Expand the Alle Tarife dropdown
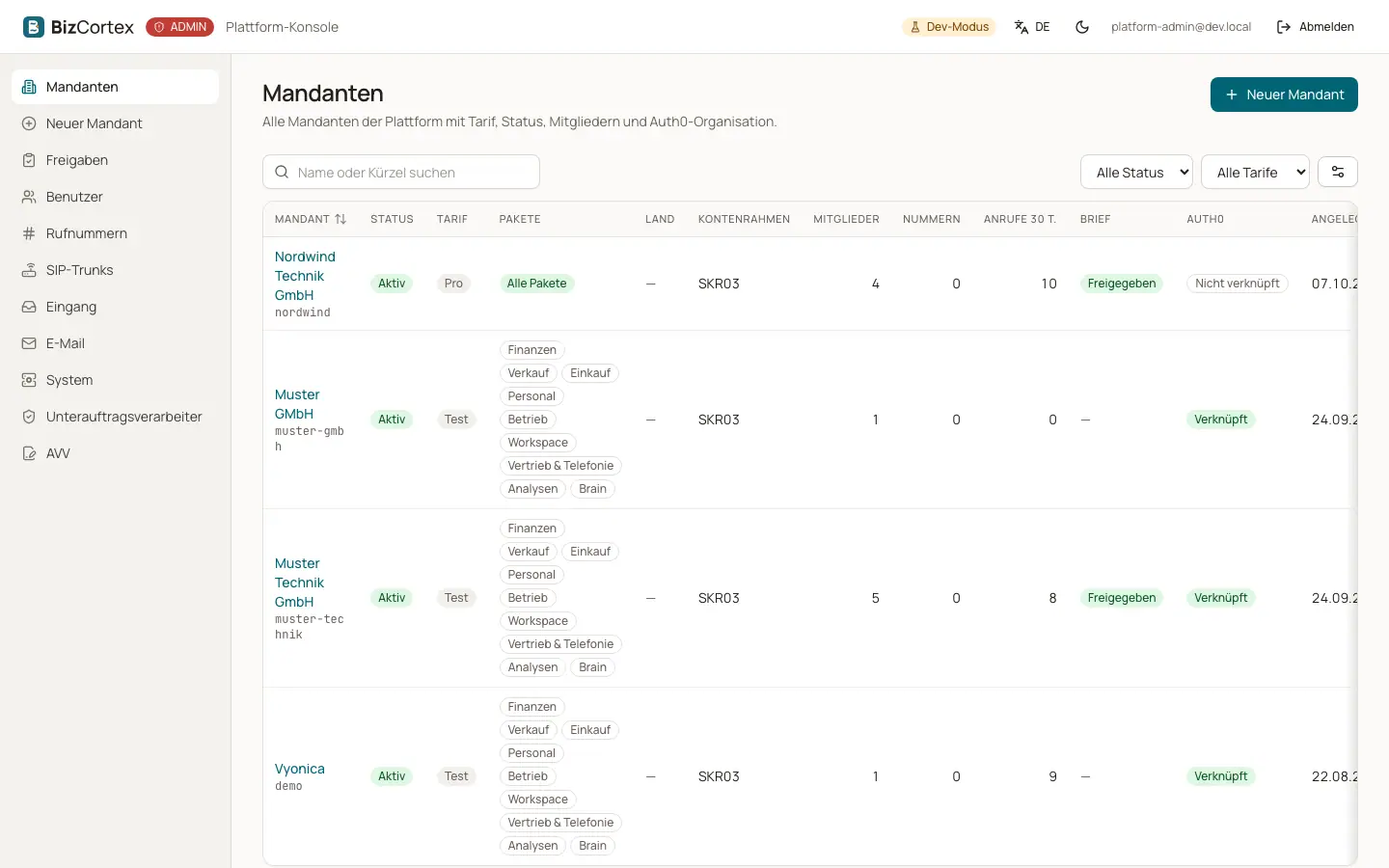 (1255, 173)
